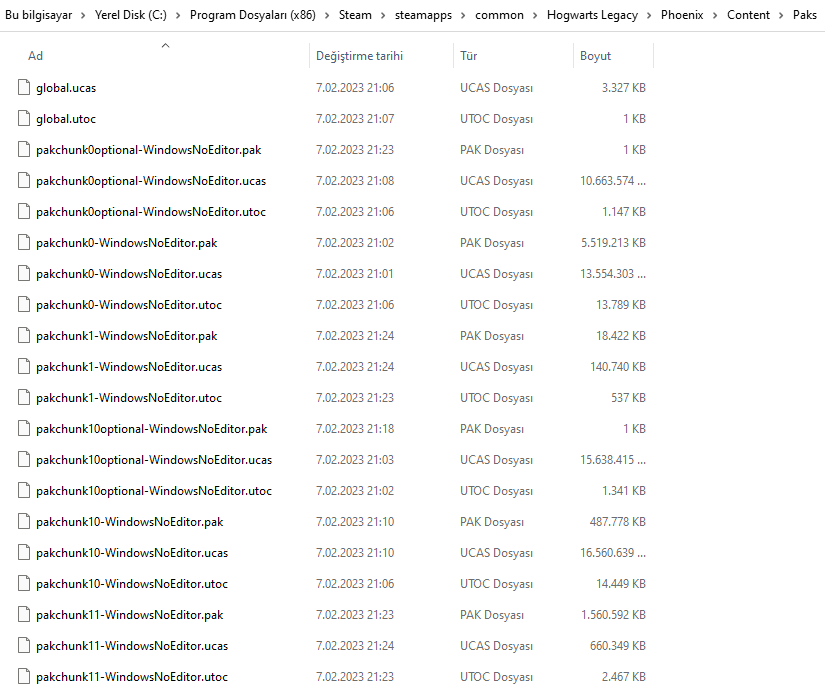Pick the pakchunk1-WindowsNoEditor.pak file icon
Screen dimensions: 825x696
[24, 336]
